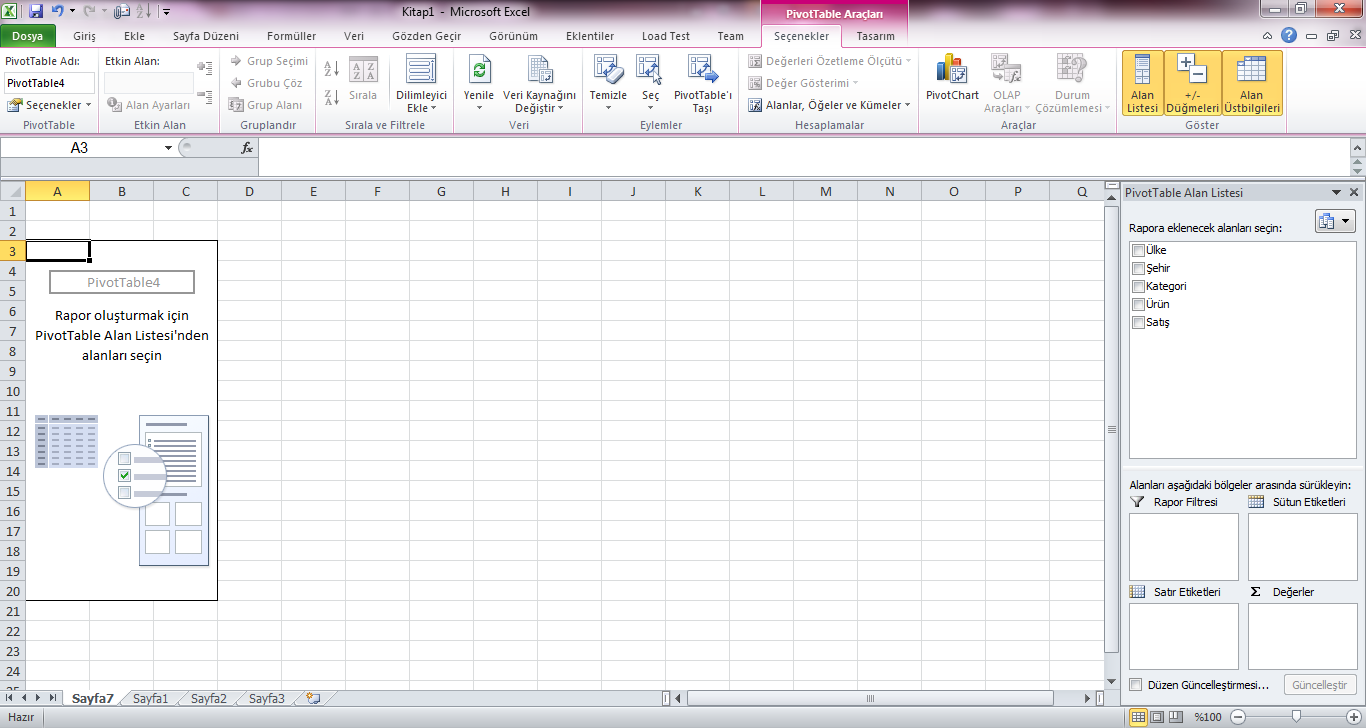Click the Undo icon
This screenshot has height=728, width=1366.
pyautogui.click(x=57, y=12)
